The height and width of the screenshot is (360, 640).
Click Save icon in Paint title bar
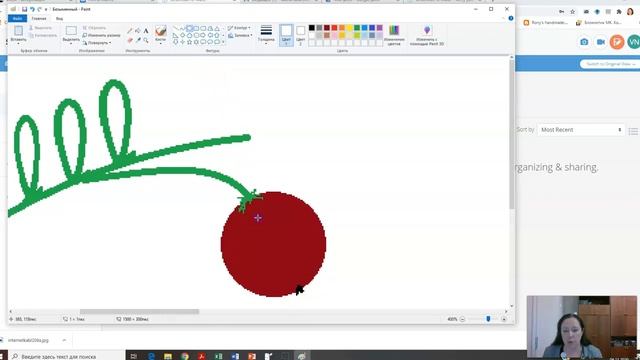pos(24,9)
